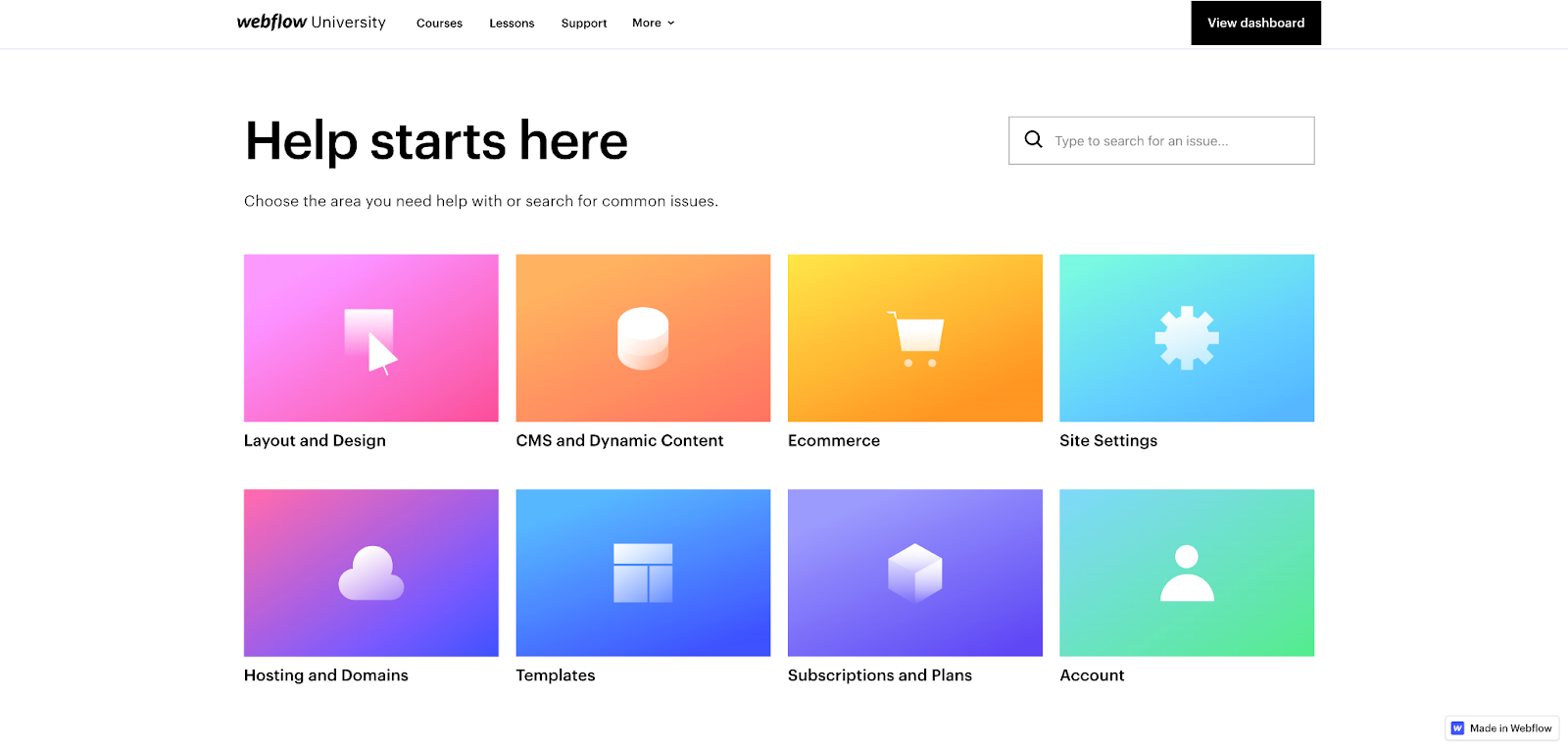Open the Subscriptions and Plans label link

click(880, 674)
